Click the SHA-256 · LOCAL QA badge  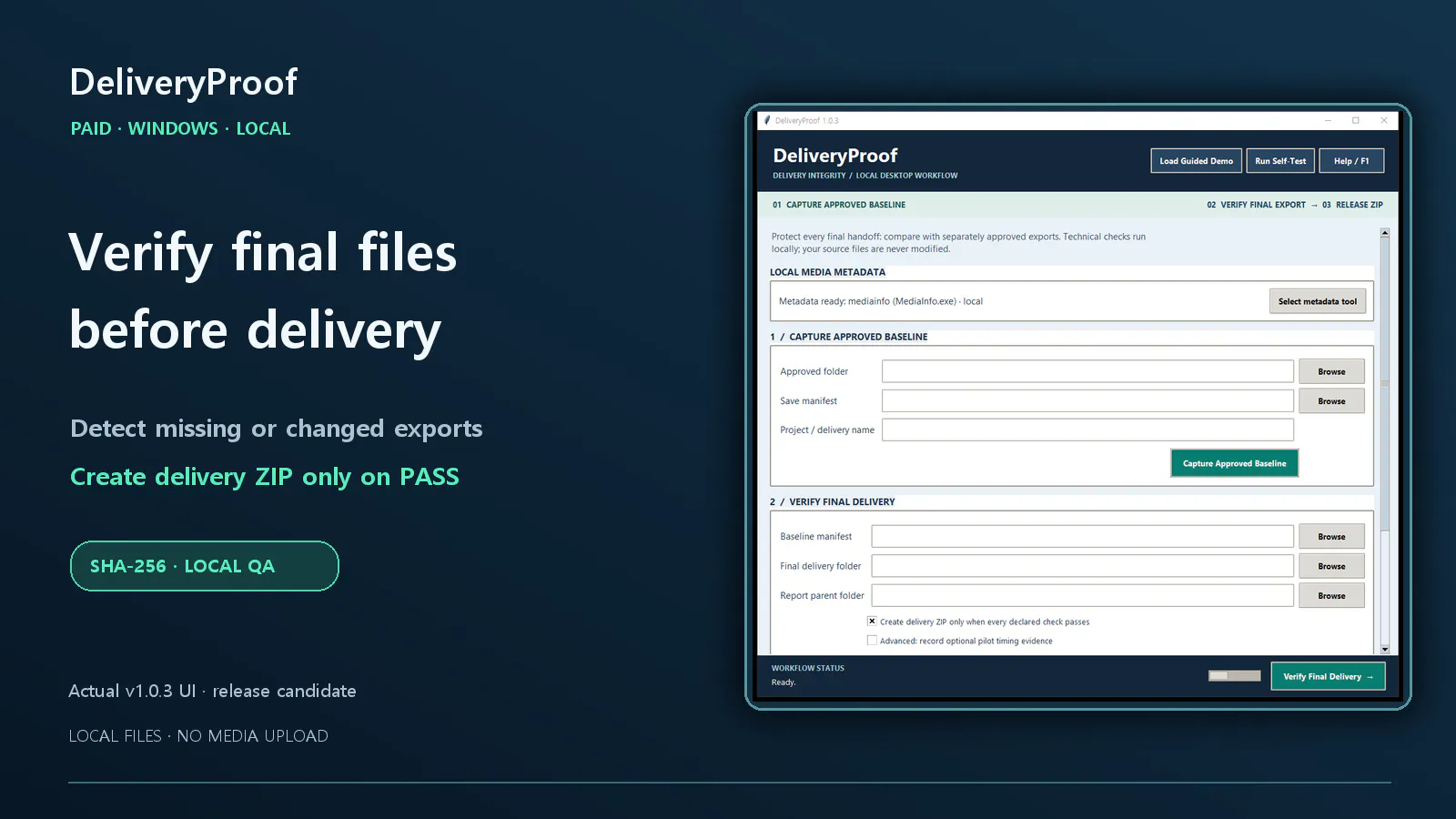coord(205,566)
